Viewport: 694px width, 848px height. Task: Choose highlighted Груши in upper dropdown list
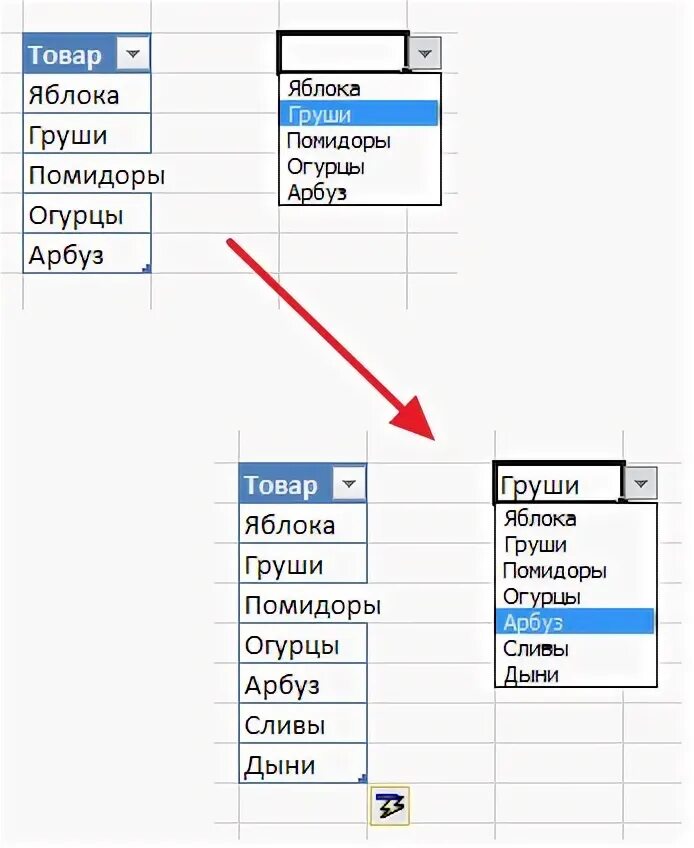coord(359,114)
